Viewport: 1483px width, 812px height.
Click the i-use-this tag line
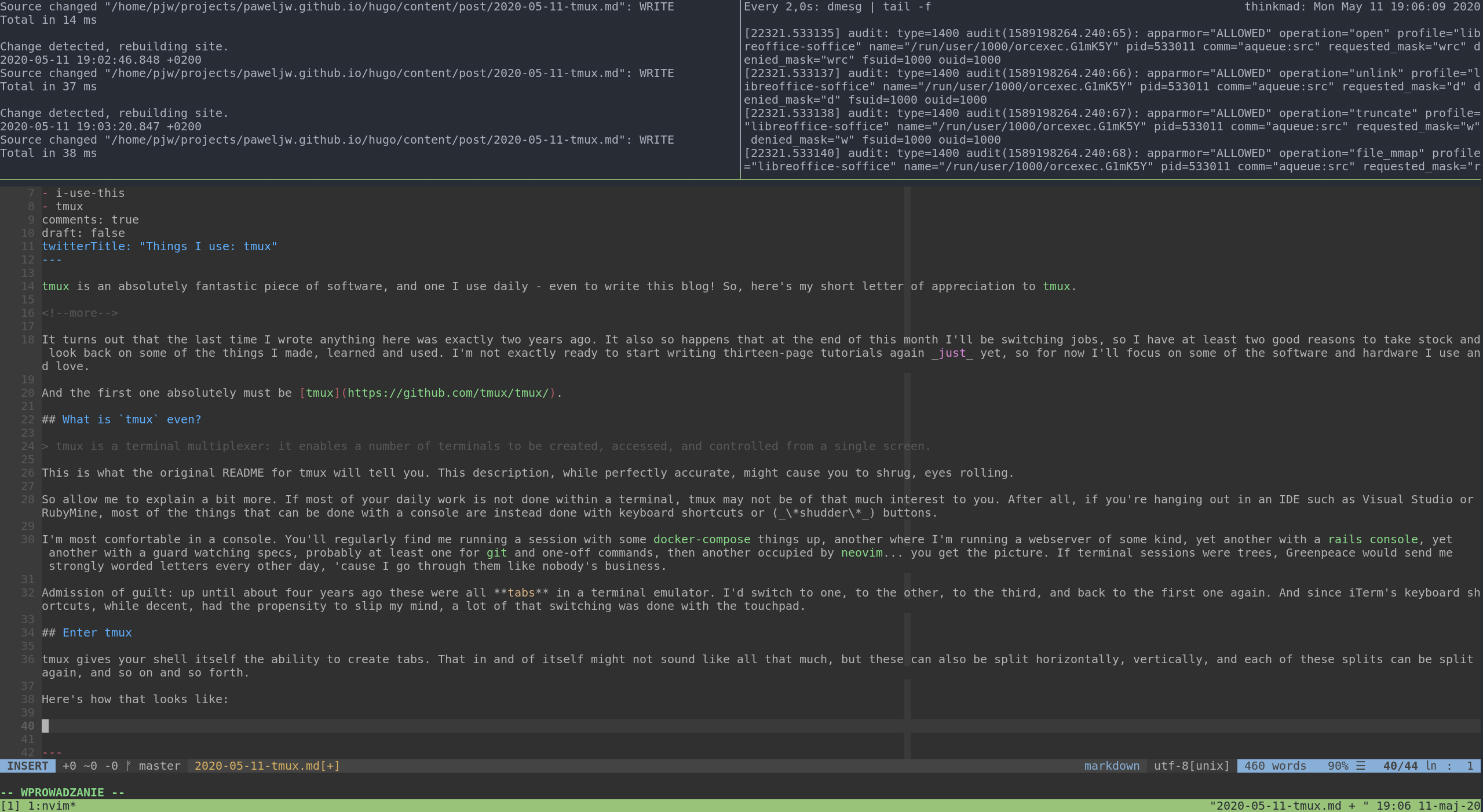pyautogui.click(x=83, y=193)
